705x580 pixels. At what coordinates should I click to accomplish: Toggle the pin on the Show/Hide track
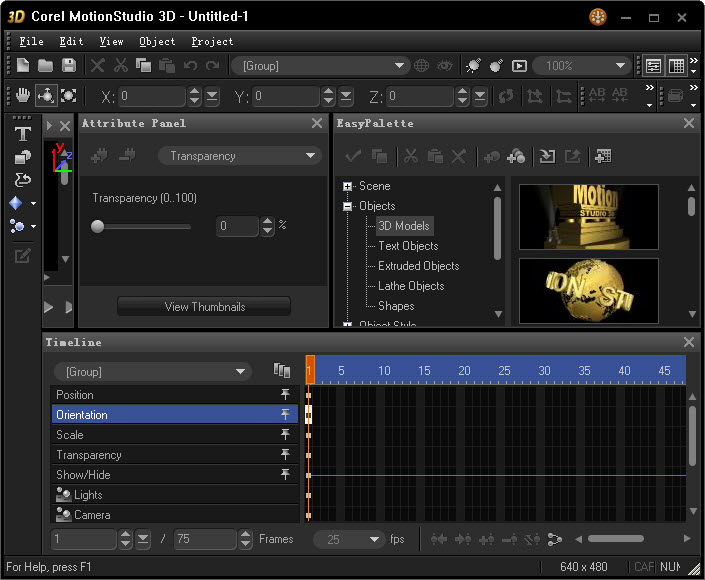285,475
